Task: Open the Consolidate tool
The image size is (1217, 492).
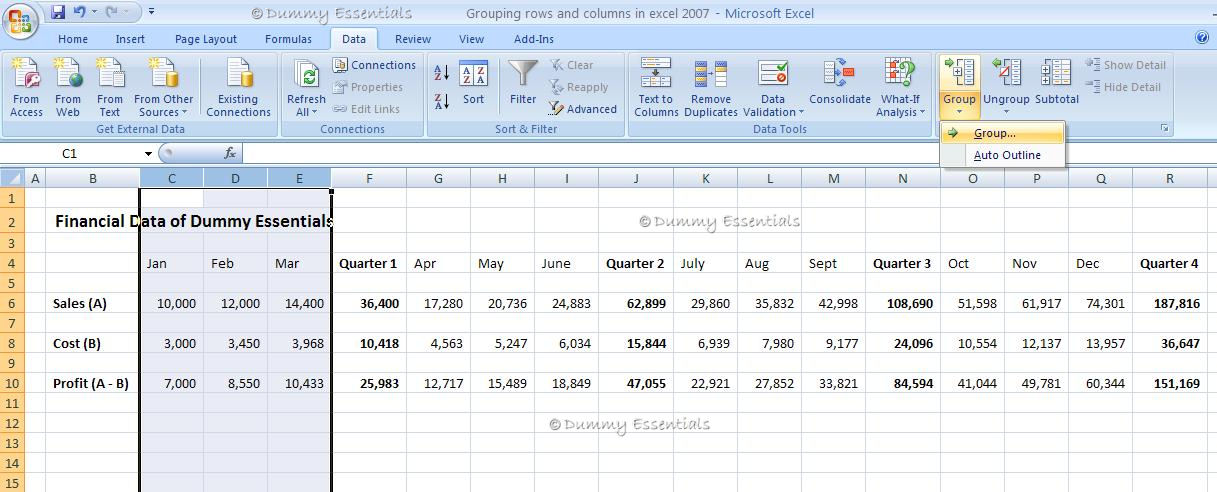Action: coord(840,84)
